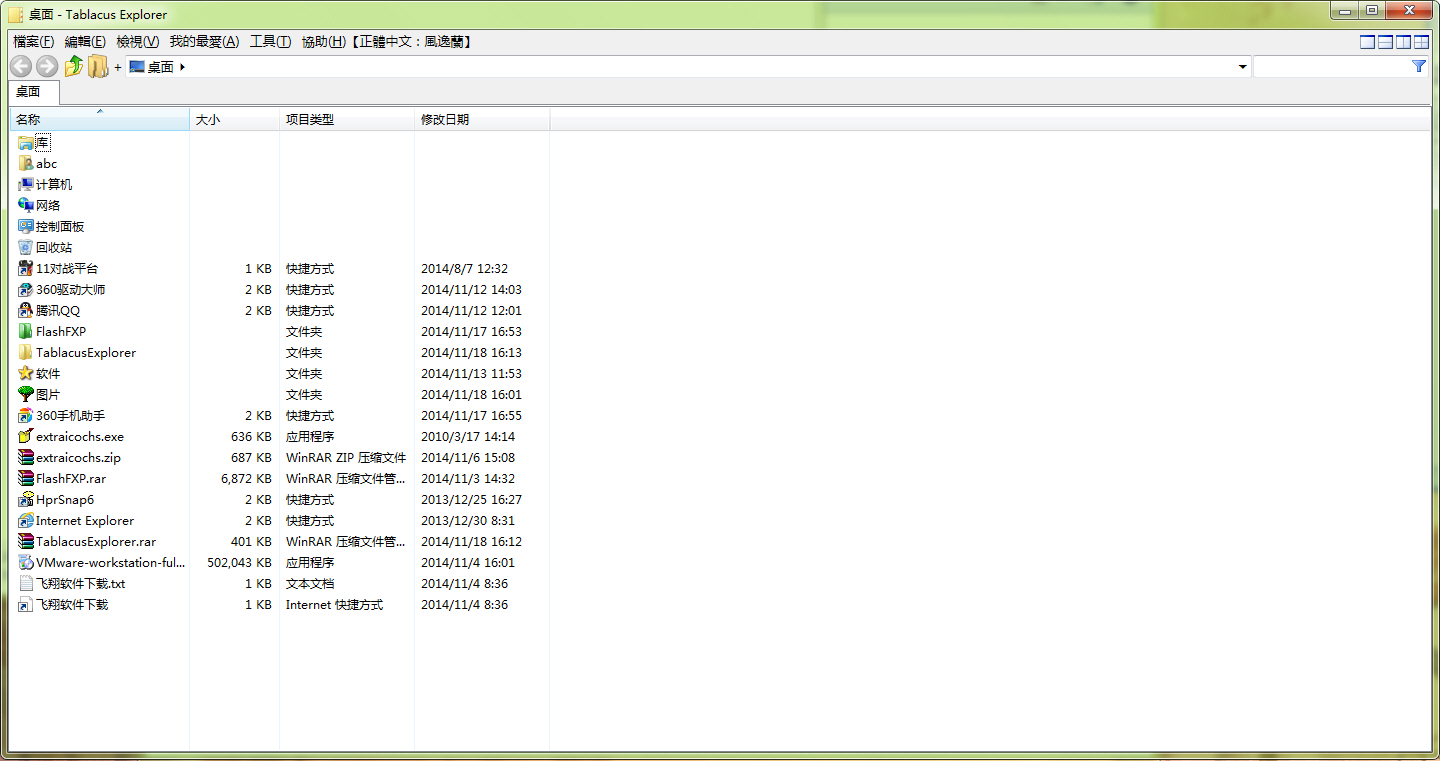Screen dimensions: 1440x761
Task: Click 飞翔软件下载 Internet shortcut file name
Action: point(72,605)
